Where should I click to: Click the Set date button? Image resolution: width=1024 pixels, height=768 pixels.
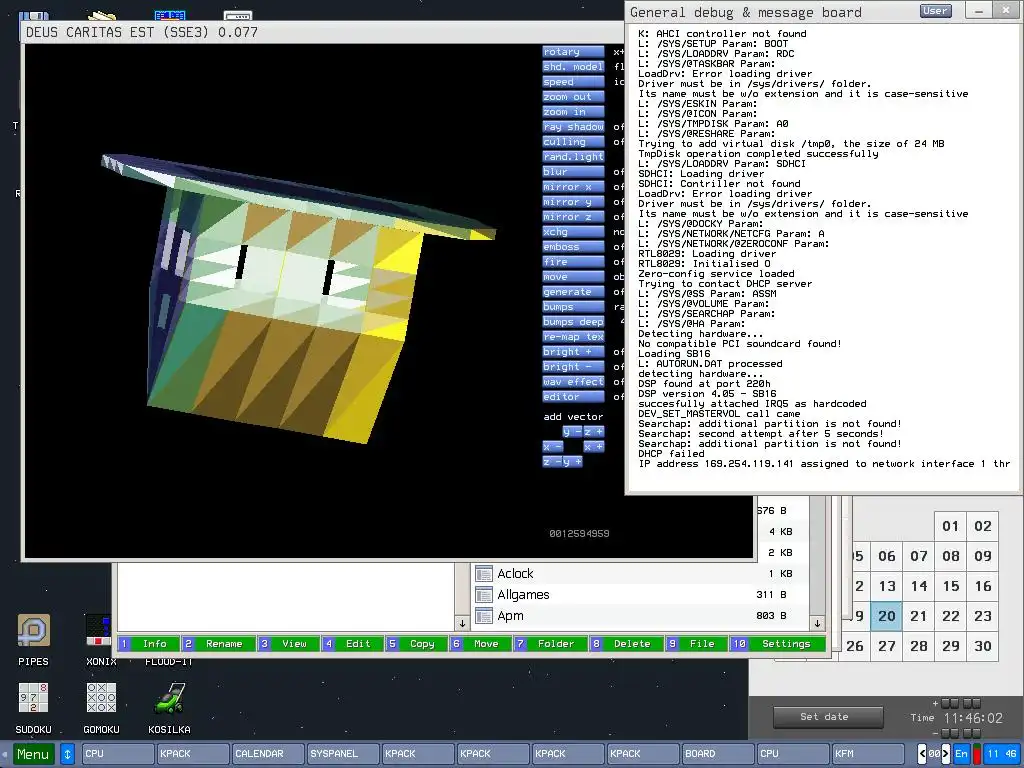point(828,717)
